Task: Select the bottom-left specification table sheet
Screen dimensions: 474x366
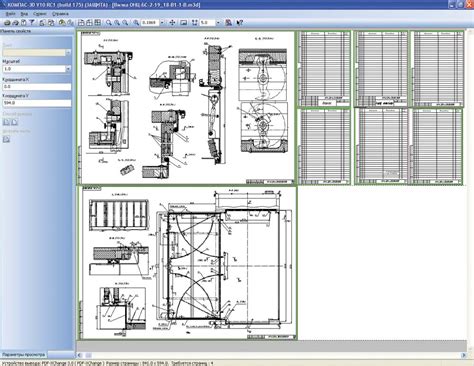Action: point(324,147)
